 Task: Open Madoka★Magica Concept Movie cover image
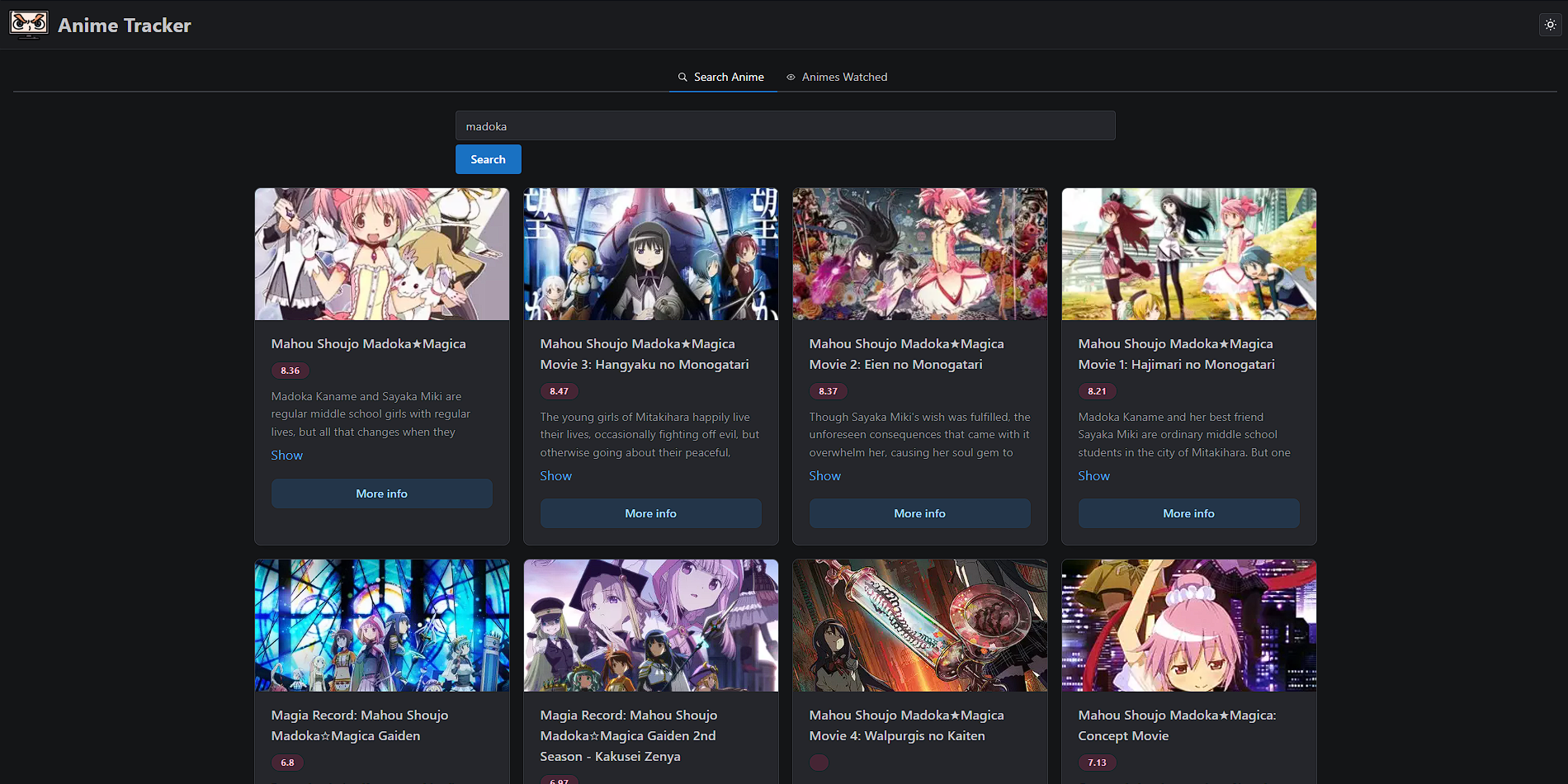click(x=1189, y=626)
